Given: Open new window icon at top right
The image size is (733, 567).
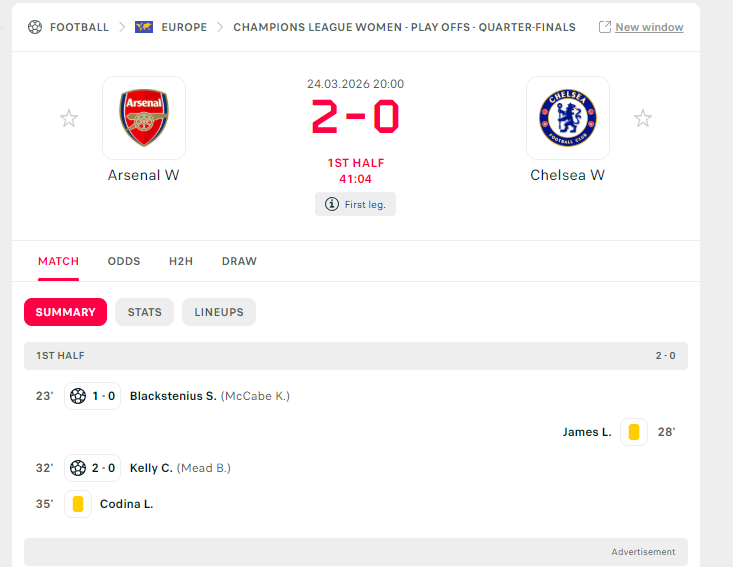Looking at the screenshot, I should coord(605,27).
